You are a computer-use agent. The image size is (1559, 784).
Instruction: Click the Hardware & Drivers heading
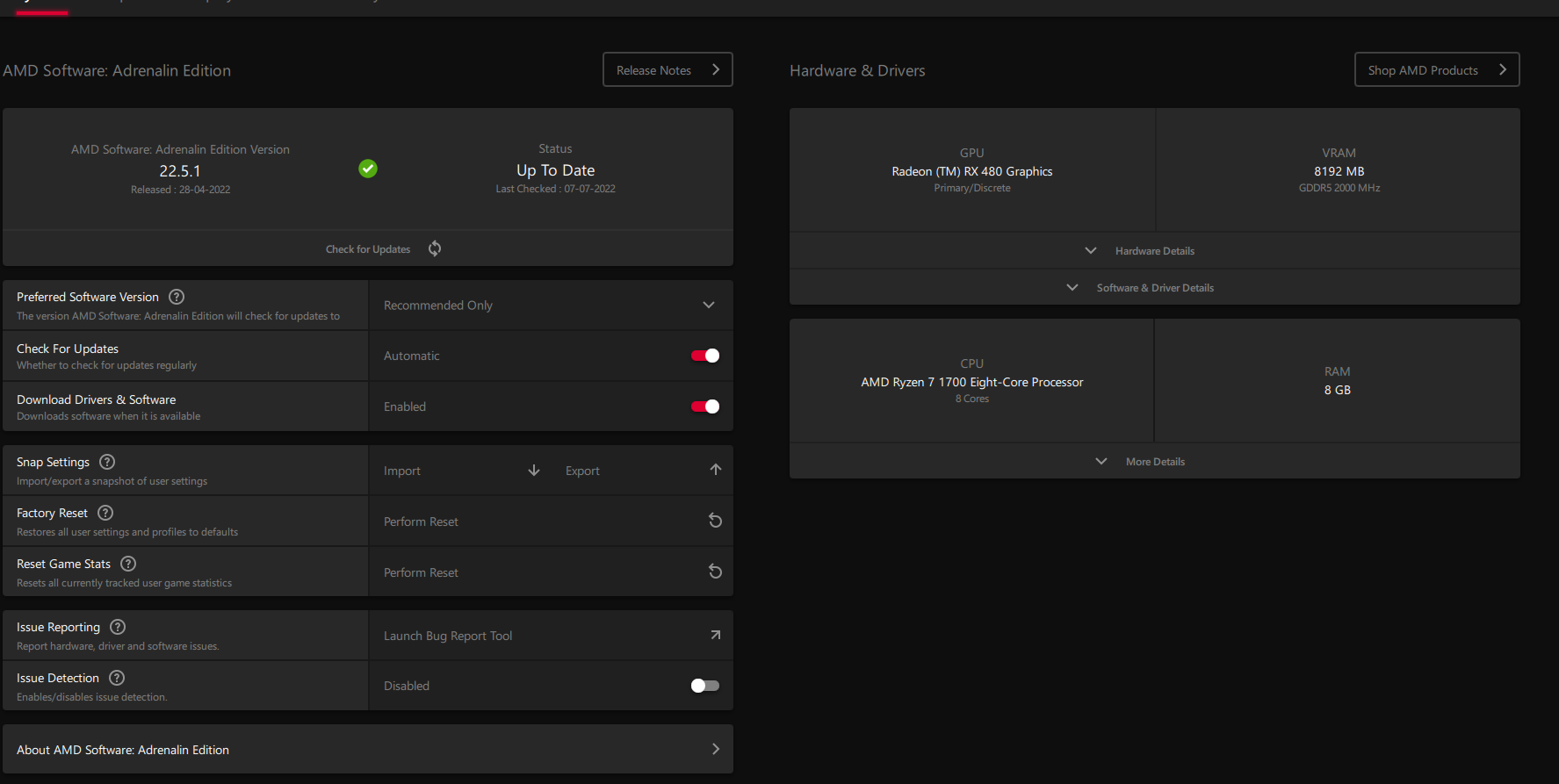point(857,70)
